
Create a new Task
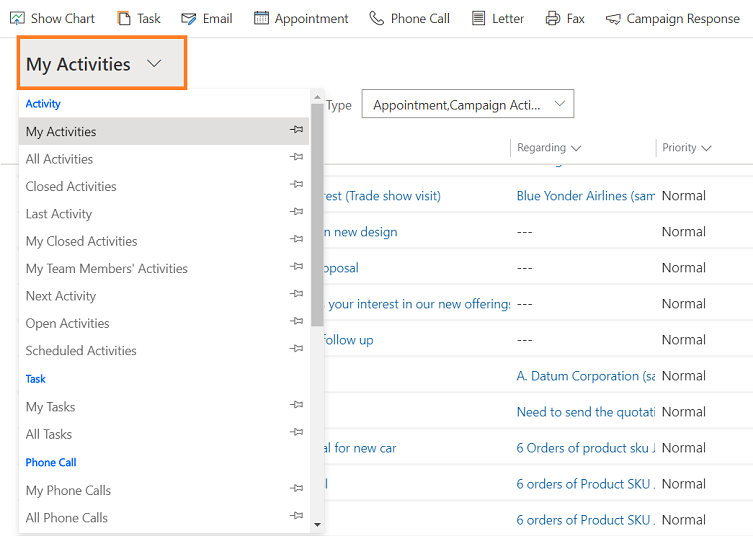coord(139,19)
